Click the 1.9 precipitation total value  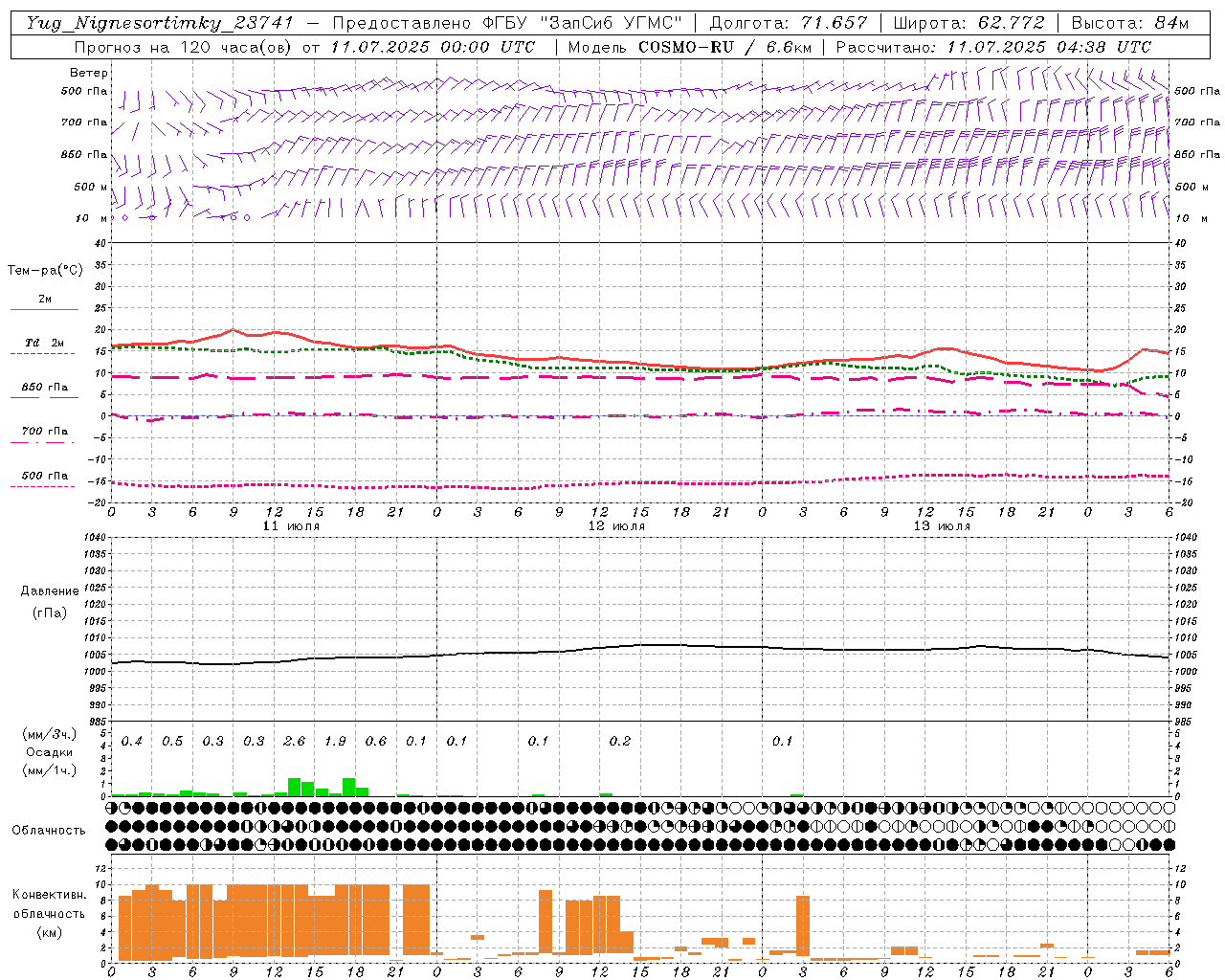point(335,742)
